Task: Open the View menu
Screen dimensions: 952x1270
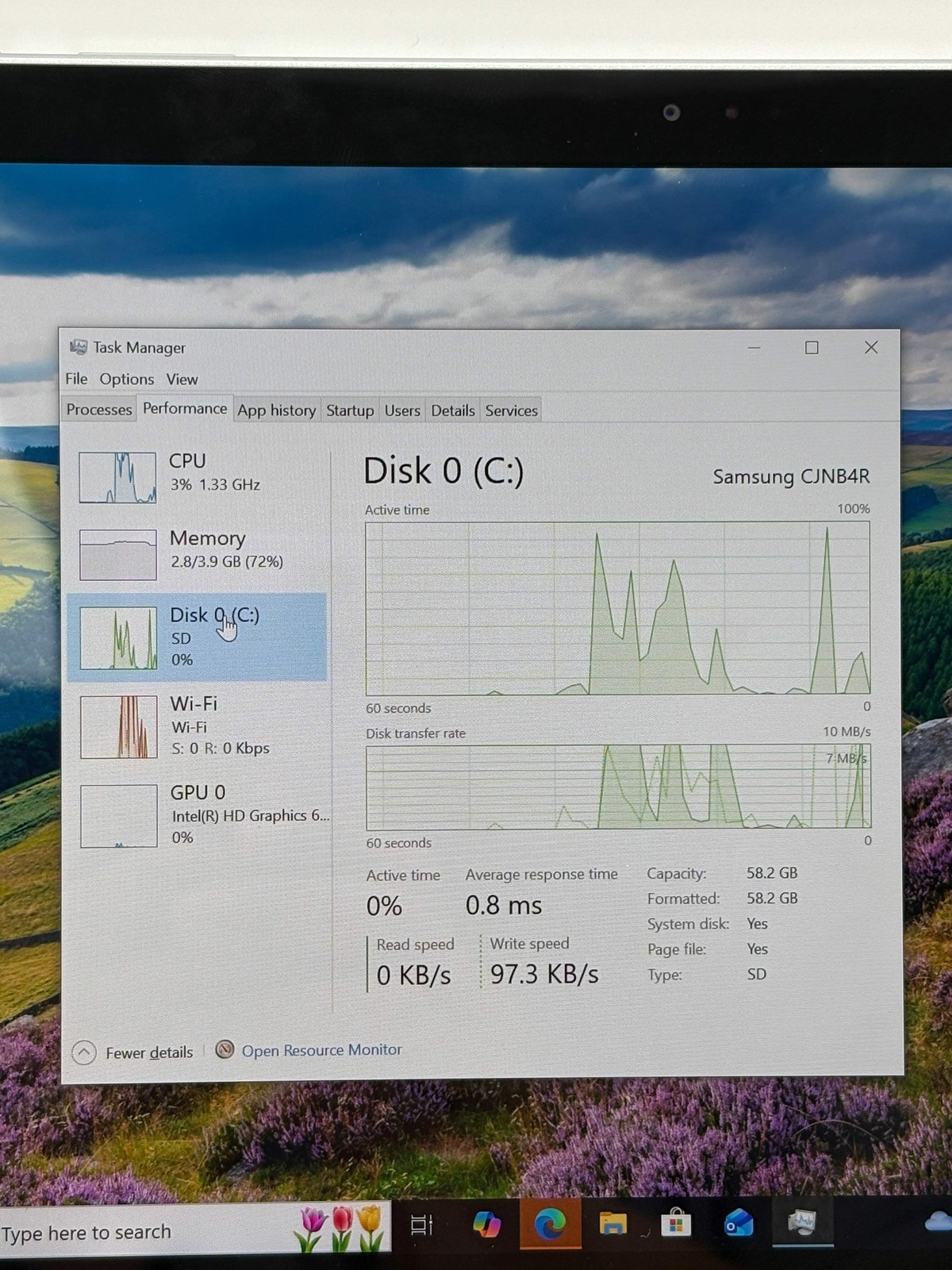Action: [x=182, y=379]
